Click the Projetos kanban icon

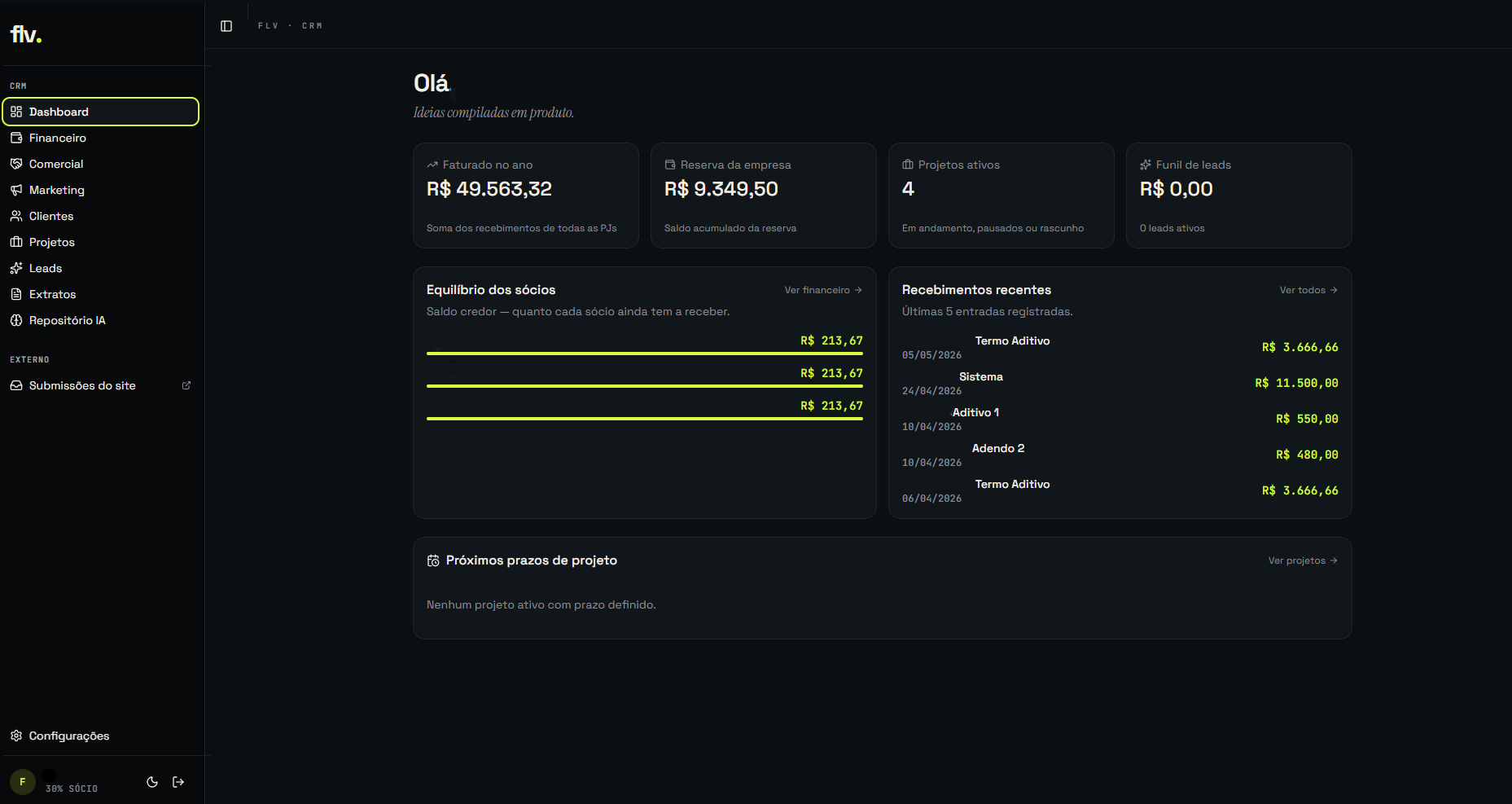pyautogui.click(x=16, y=242)
